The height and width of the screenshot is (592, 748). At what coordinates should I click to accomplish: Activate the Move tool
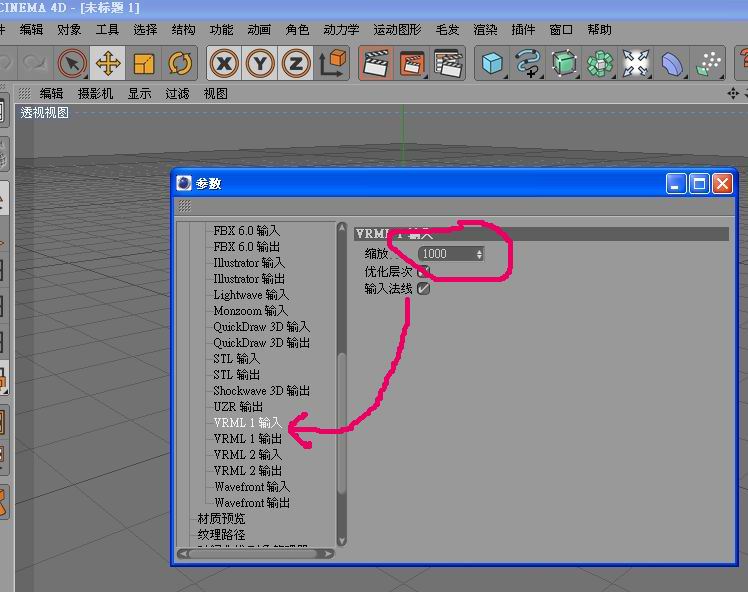[108, 63]
